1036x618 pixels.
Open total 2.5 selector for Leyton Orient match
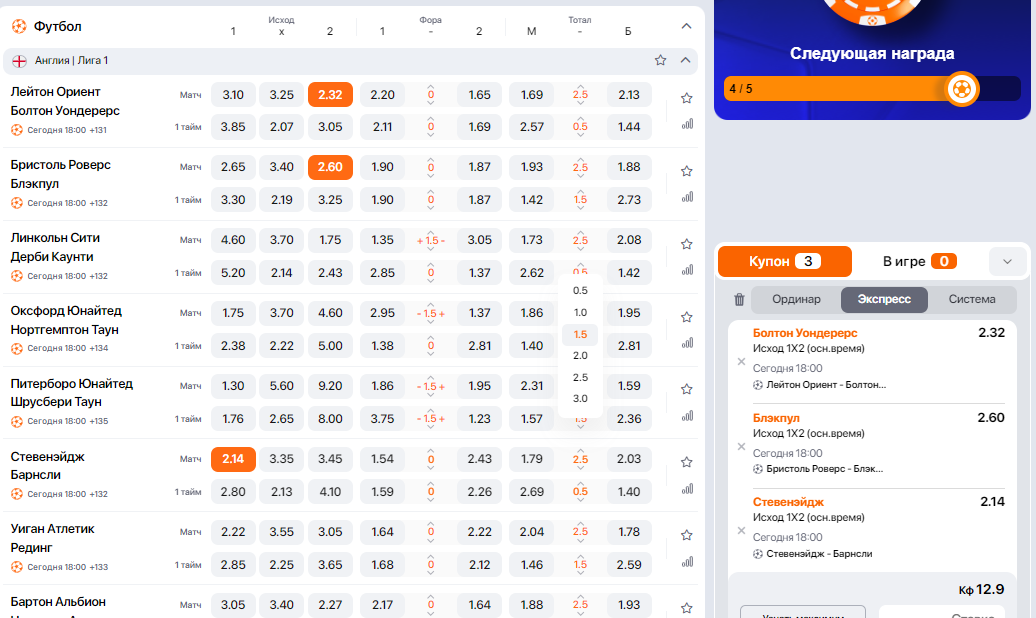tap(580, 95)
